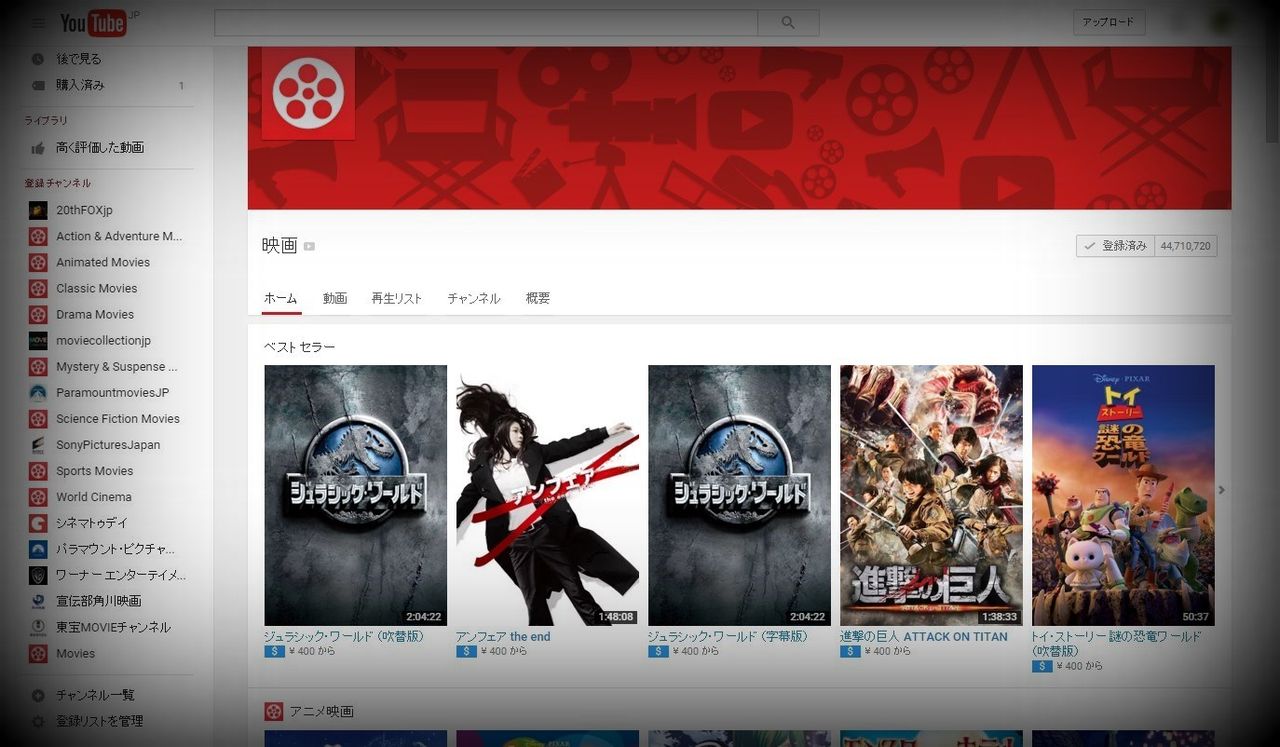Switch to the 動画 tab

[335, 298]
